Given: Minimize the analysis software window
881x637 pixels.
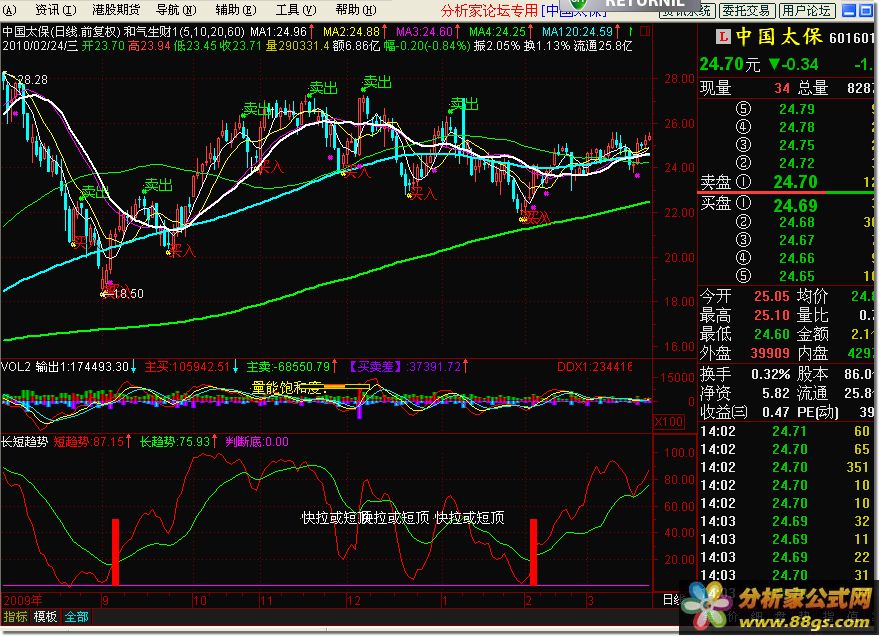Looking at the screenshot, I should pos(849,11).
